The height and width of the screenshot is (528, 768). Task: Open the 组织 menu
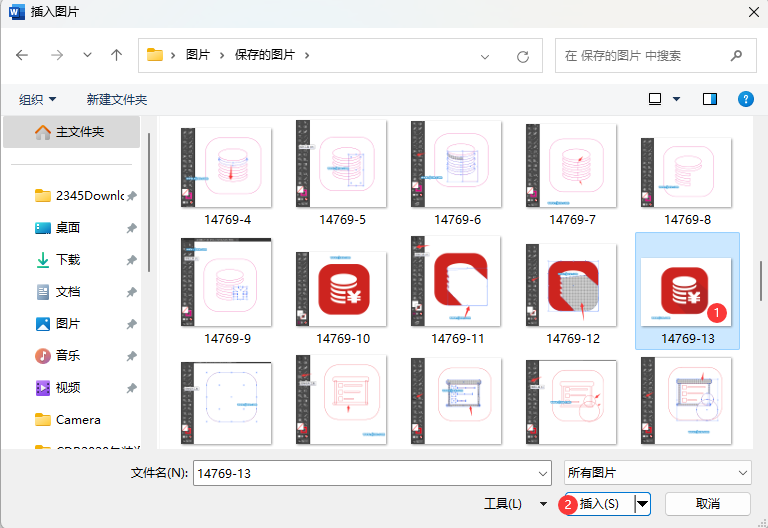point(37,99)
